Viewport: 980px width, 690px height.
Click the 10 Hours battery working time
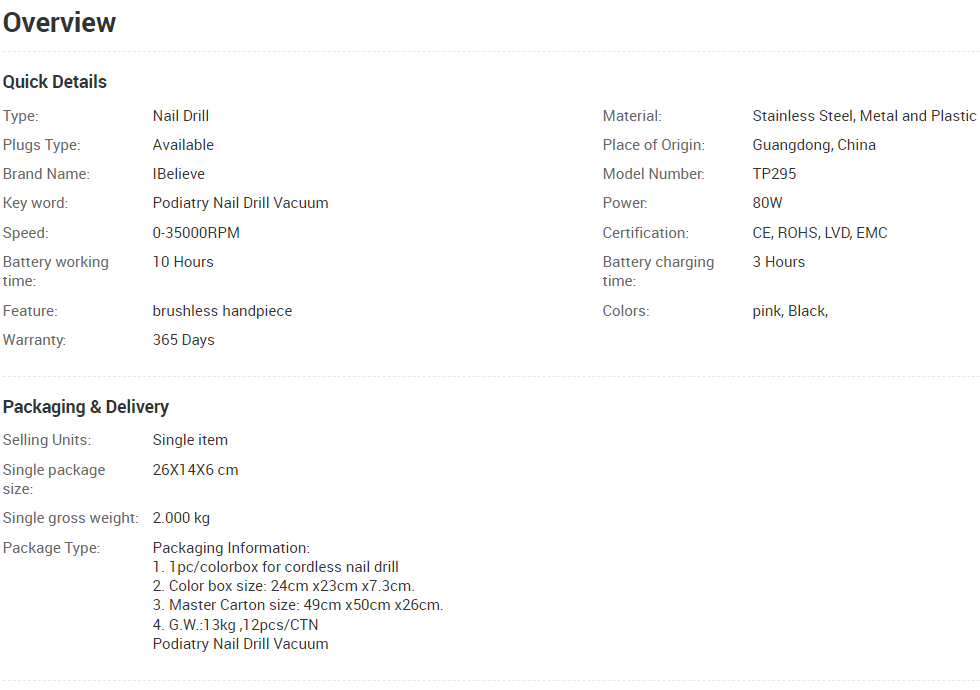pos(183,262)
